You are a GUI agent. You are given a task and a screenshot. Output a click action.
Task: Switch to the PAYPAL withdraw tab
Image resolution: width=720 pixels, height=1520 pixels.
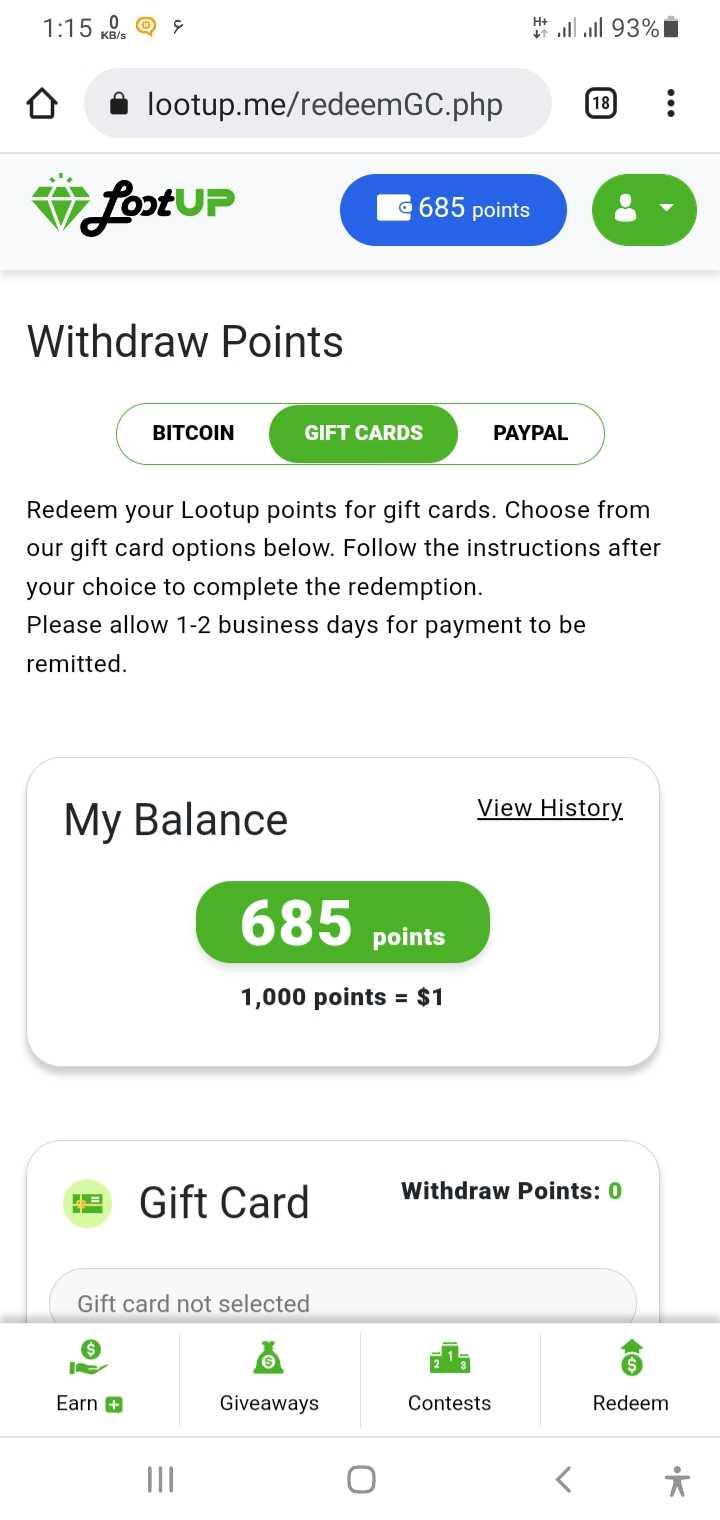[530, 433]
